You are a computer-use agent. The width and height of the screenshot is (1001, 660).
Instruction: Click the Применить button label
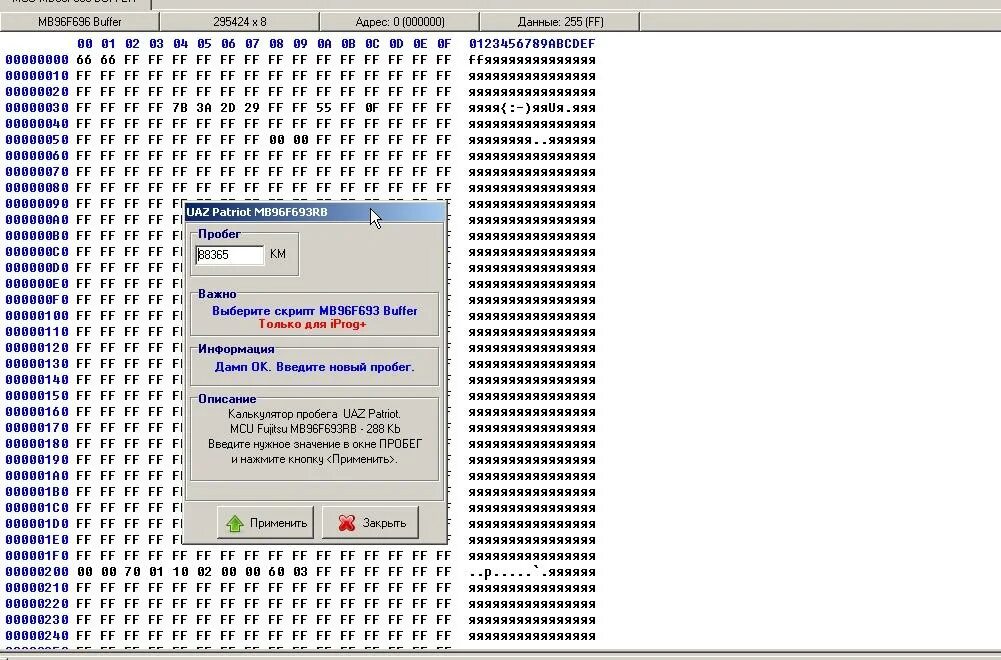click(278, 523)
